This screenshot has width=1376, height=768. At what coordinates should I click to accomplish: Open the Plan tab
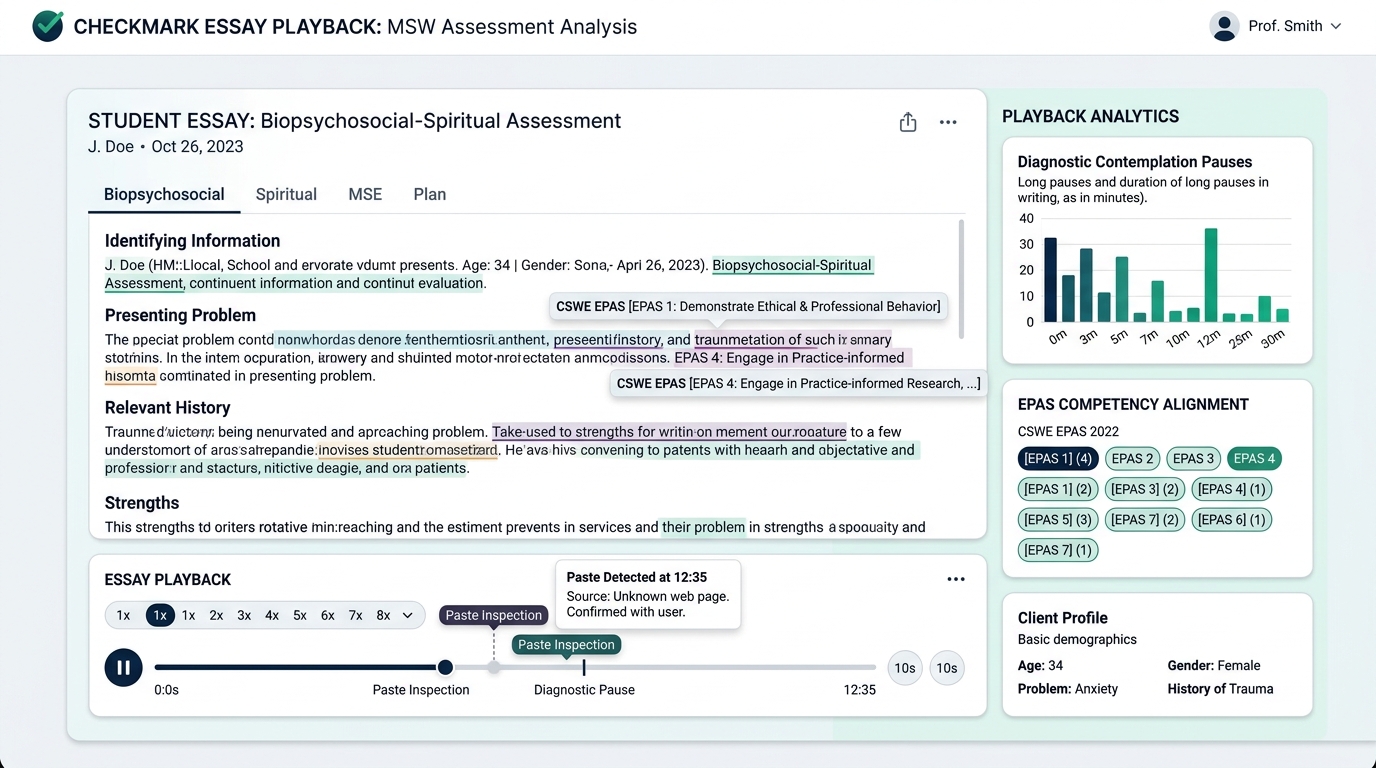[x=430, y=194]
